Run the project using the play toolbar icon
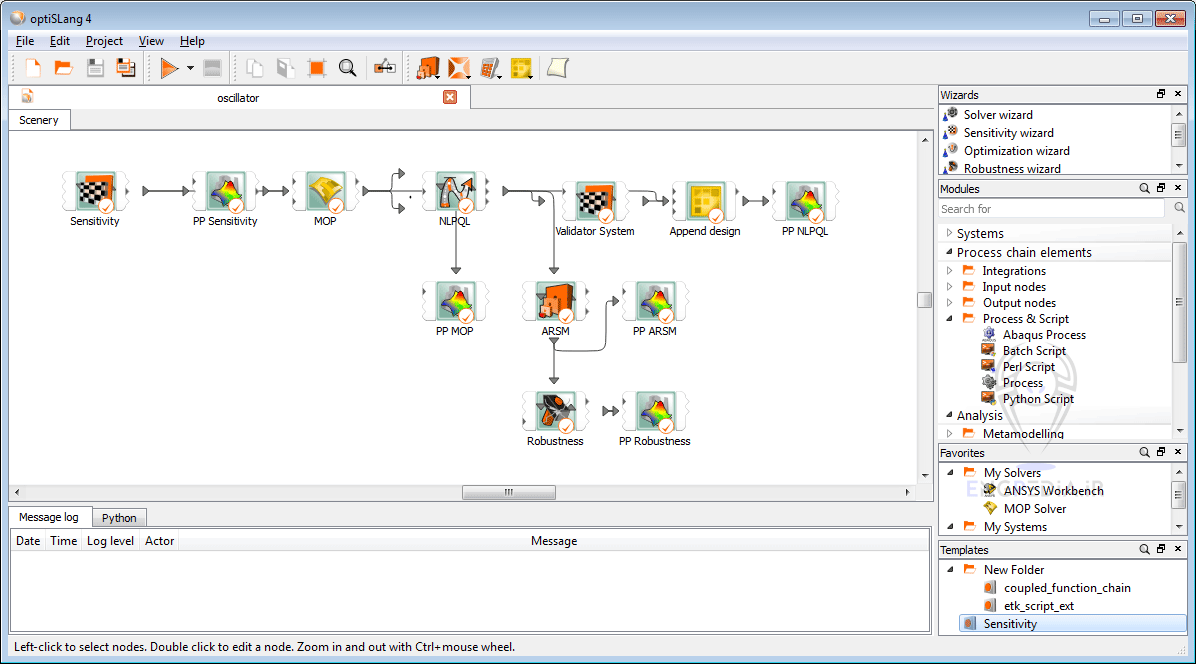Screen dimensions: 1196x664 (x=168, y=68)
